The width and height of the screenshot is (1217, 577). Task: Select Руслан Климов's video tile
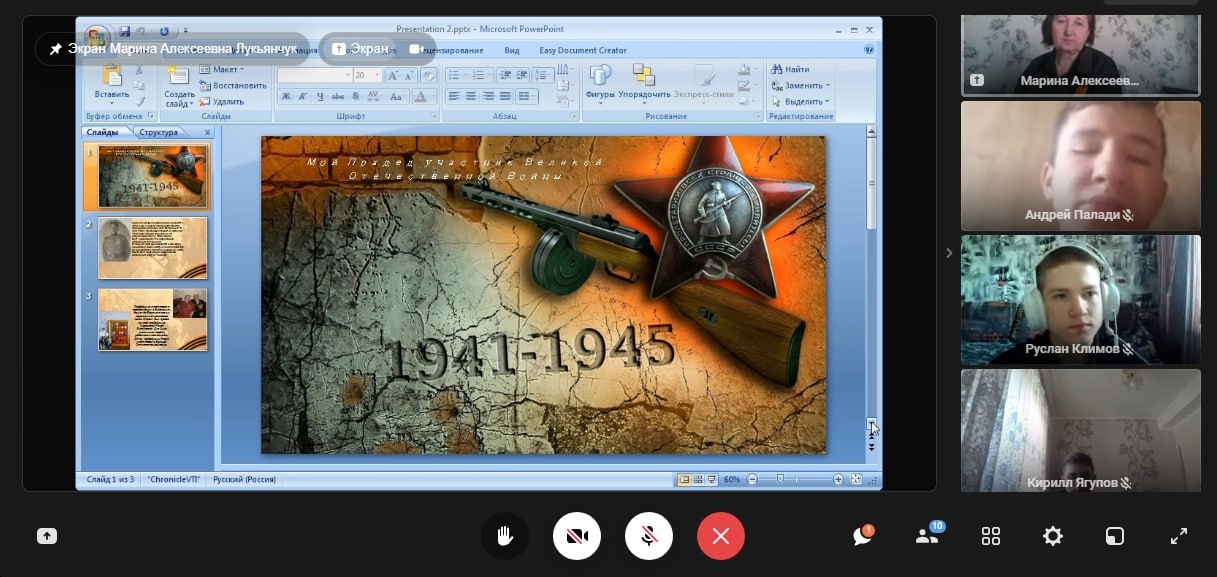pos(1080,299)
